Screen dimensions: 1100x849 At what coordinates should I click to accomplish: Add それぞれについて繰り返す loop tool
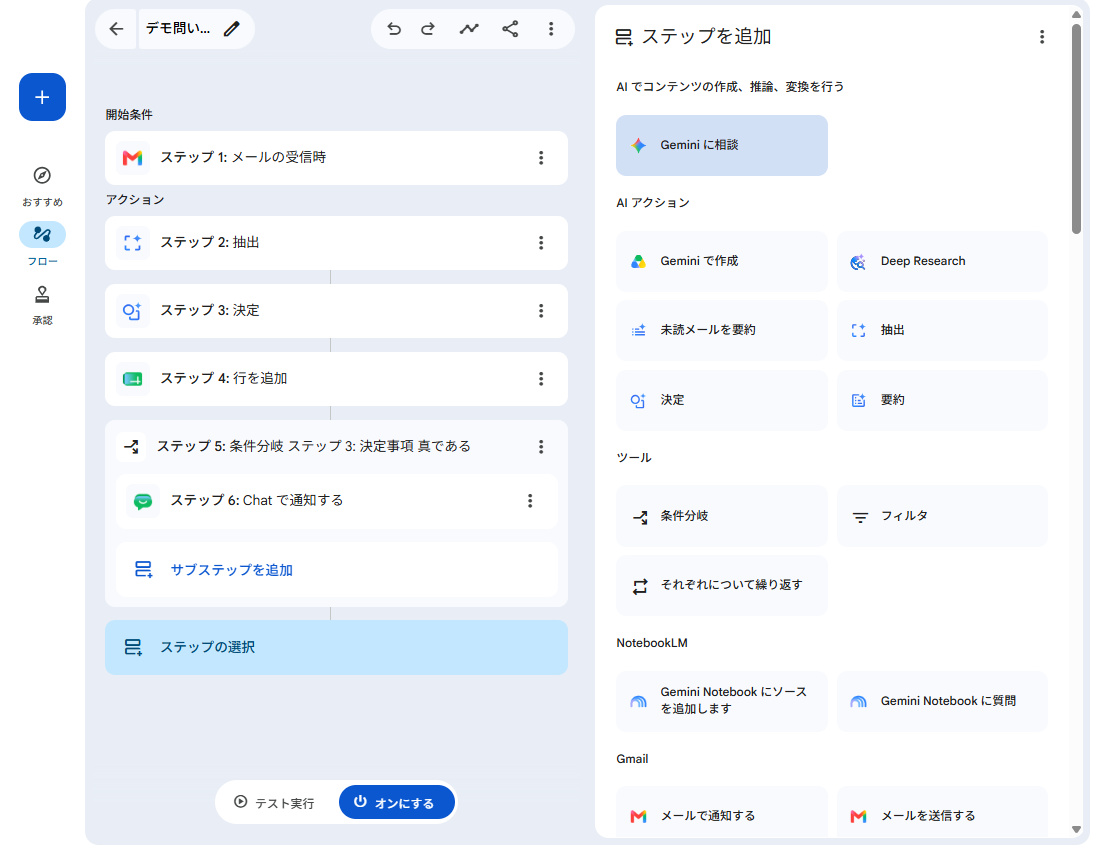(722, 585)
